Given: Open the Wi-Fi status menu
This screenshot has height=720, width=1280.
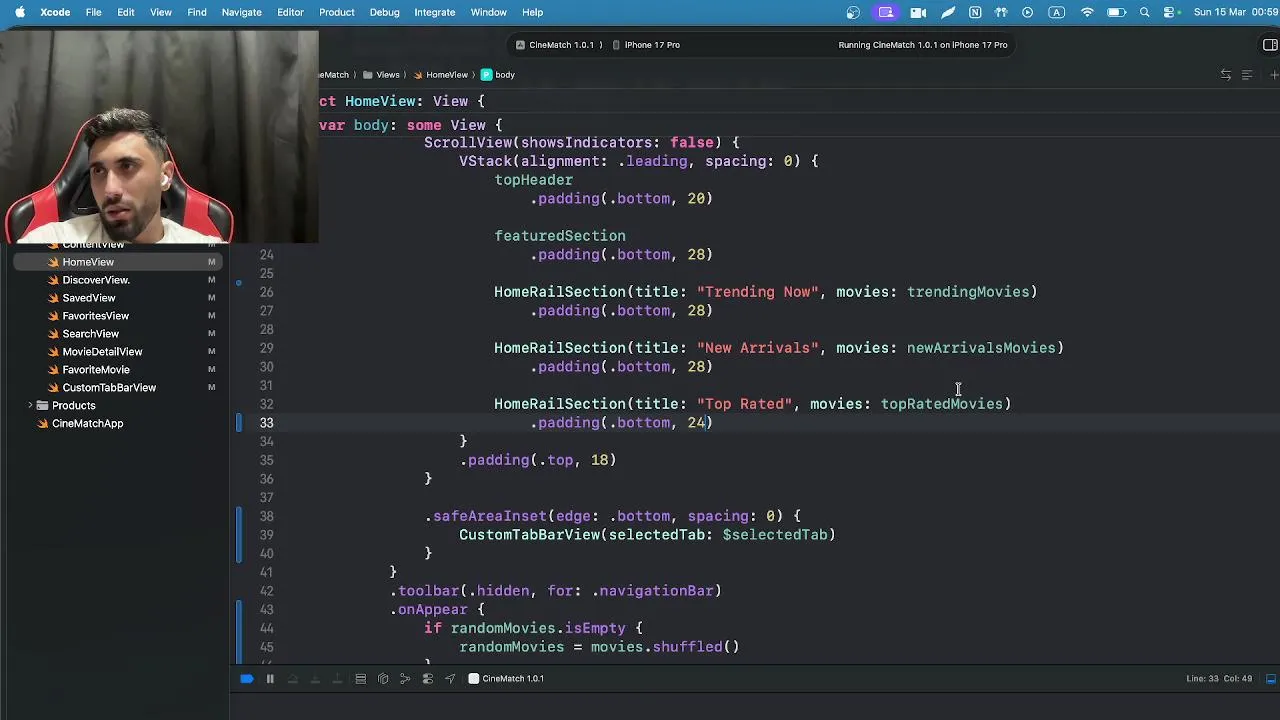Looking at the screenshot, I should point(1087,12).
